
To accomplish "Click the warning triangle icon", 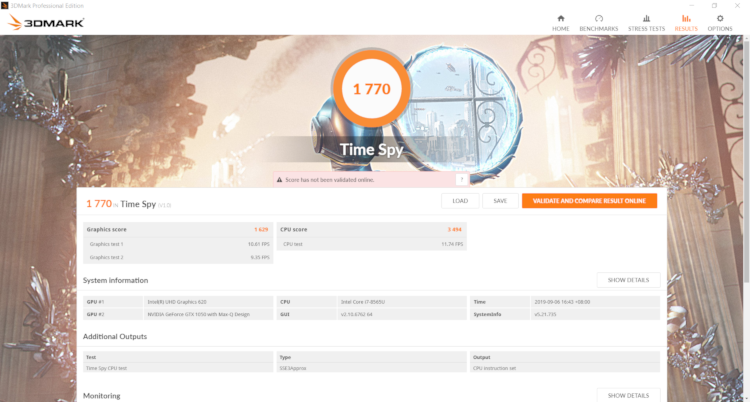I will point(279,180).
